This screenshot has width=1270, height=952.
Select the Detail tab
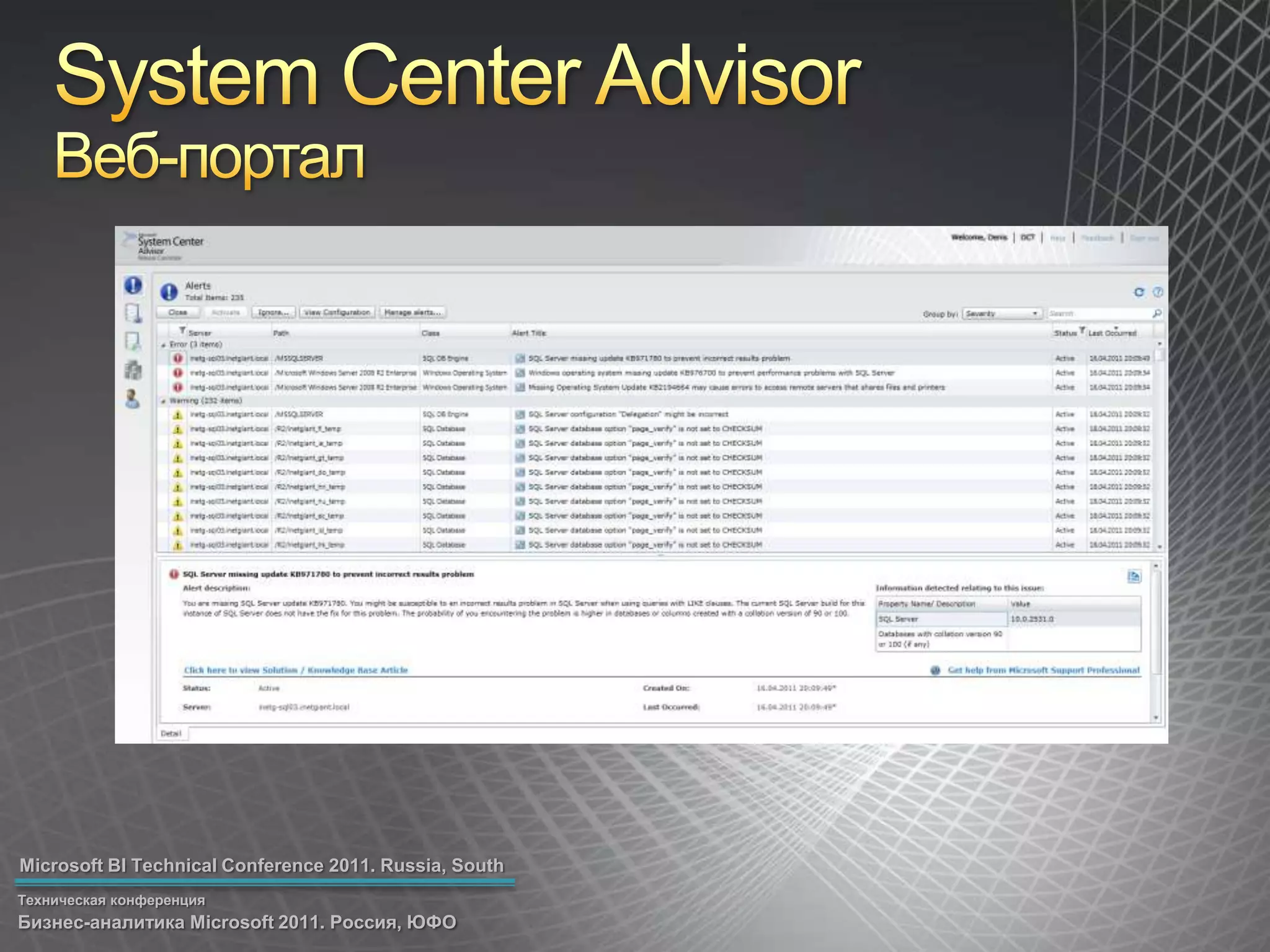[x=171, y=734]
